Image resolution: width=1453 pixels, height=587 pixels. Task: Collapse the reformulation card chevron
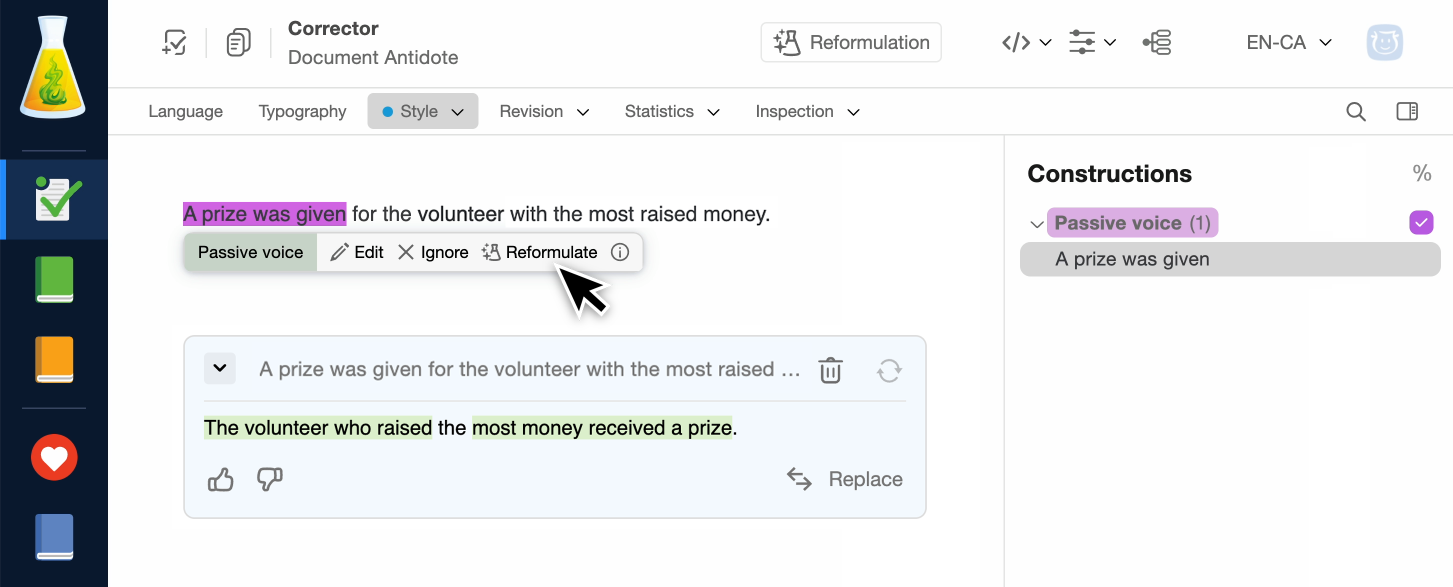220,368
